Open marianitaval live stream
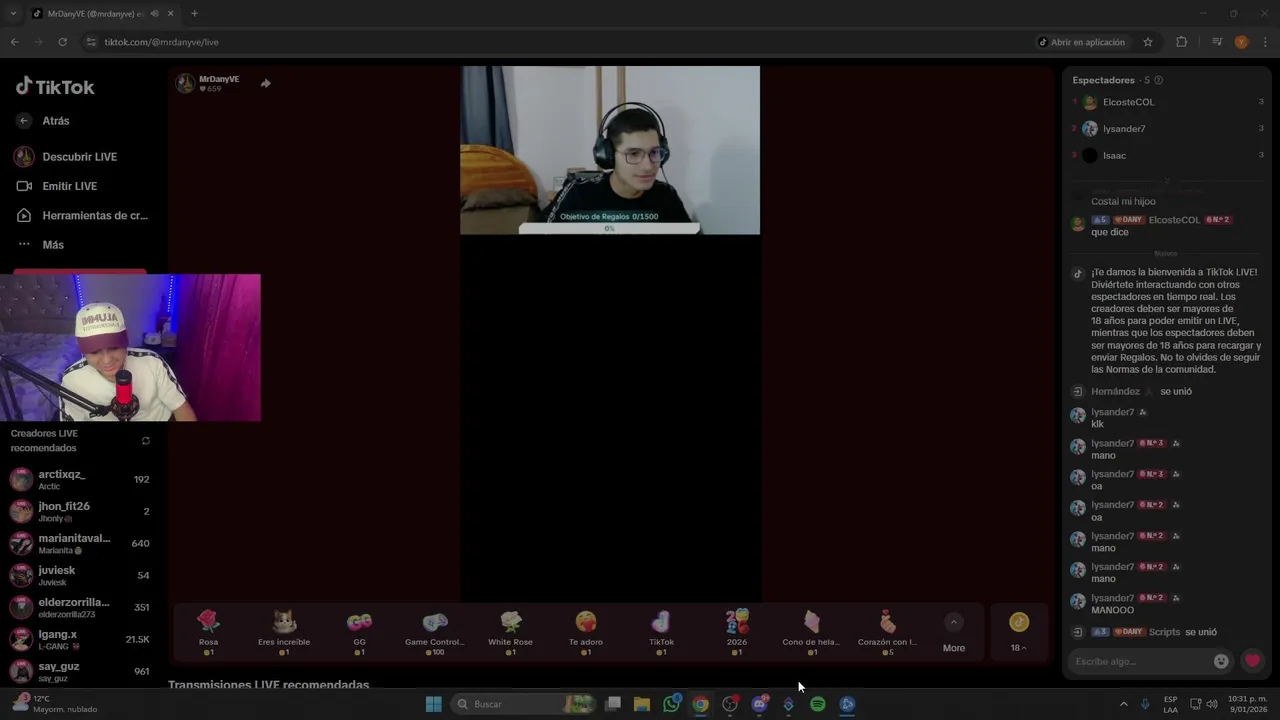The height and width of the screenshot is (720, 1280). [x=80, y=543]
